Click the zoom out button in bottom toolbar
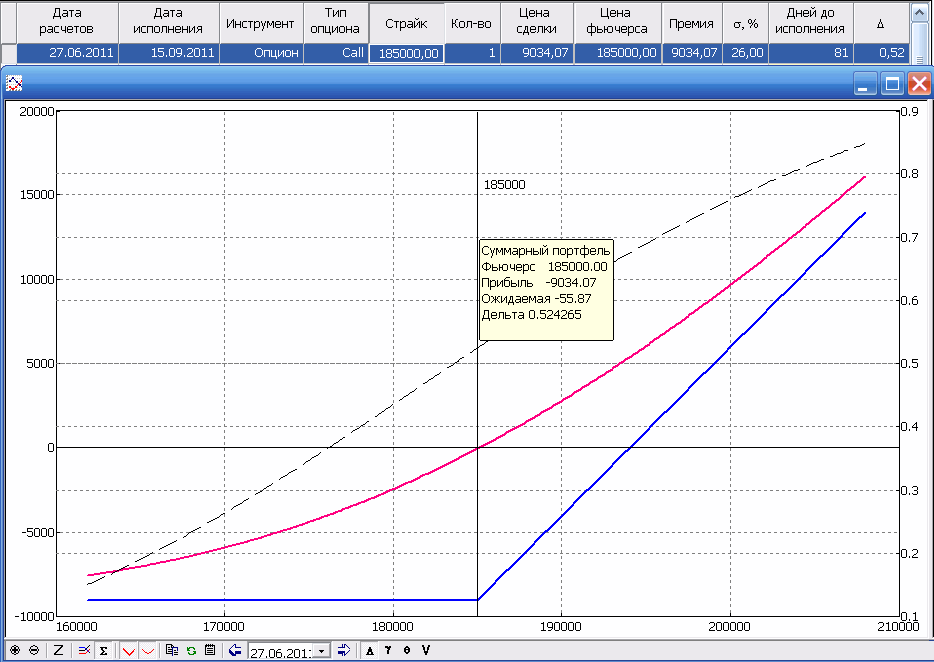Screen dimensions: 934x662 [34, 650]
